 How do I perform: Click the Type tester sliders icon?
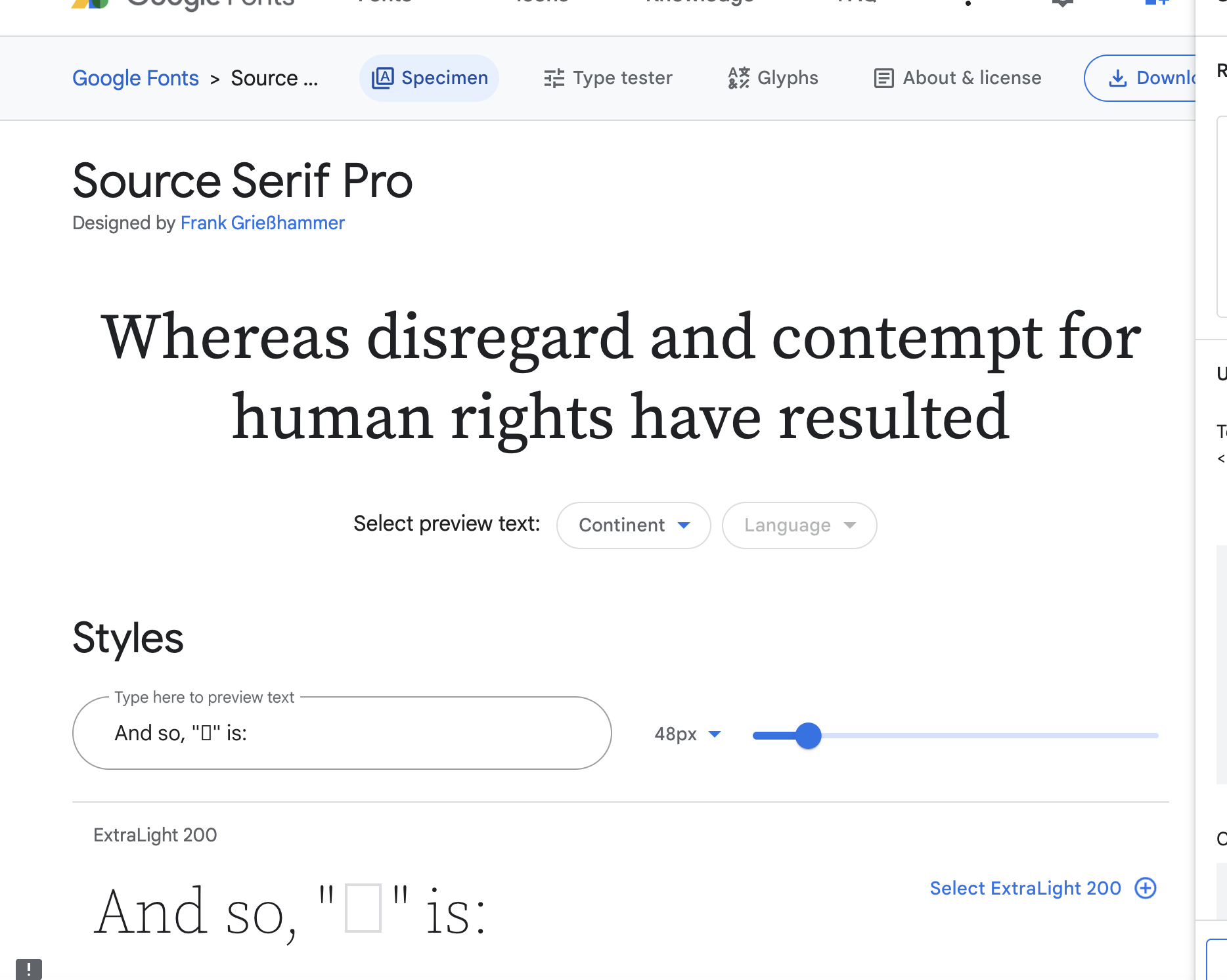(x=554, y=78)
